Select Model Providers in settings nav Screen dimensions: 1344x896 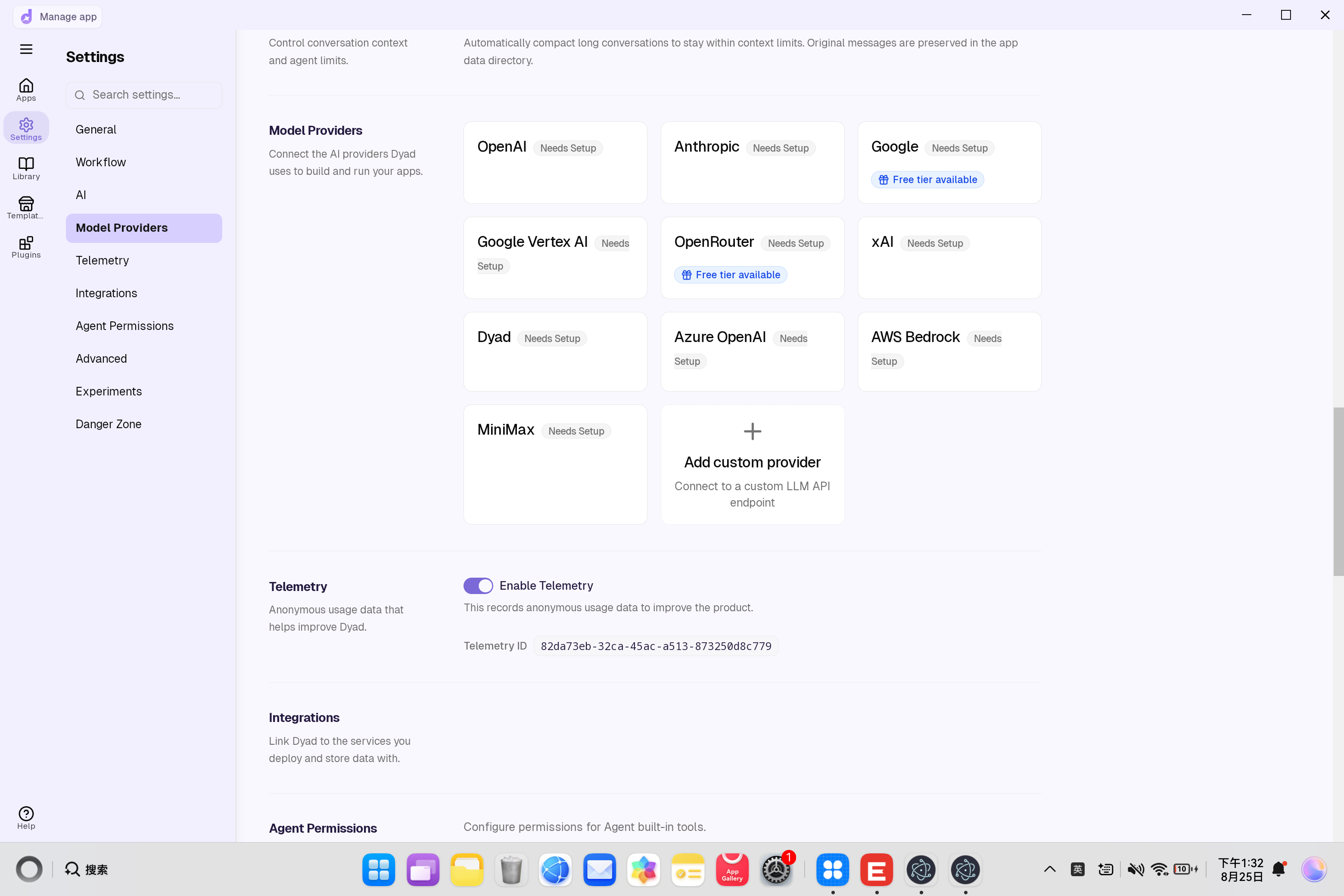click(144, 228)
